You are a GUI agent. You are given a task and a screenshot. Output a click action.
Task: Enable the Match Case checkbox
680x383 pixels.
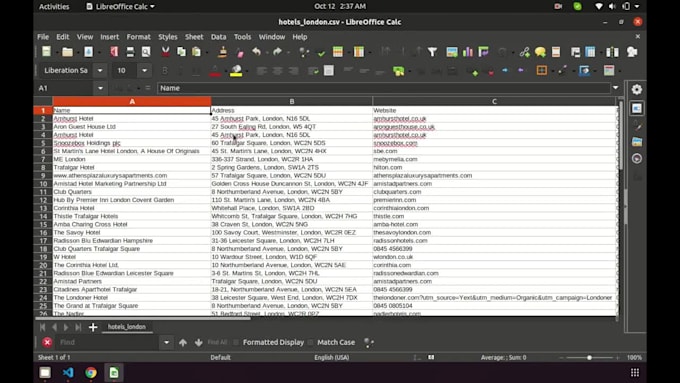[311, 342]
